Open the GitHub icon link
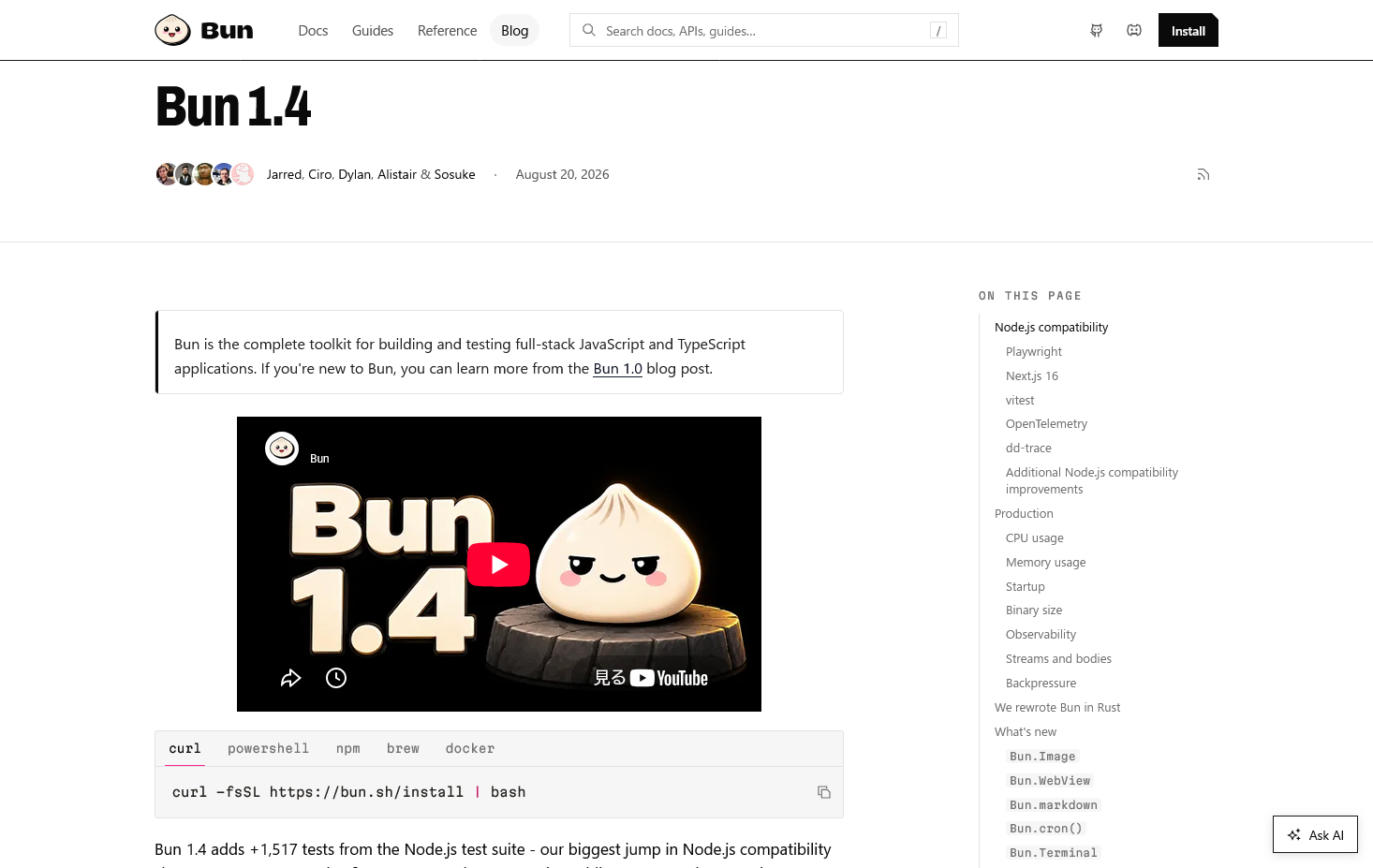This screenshot has width=1373, height=868. (1097, 31)
